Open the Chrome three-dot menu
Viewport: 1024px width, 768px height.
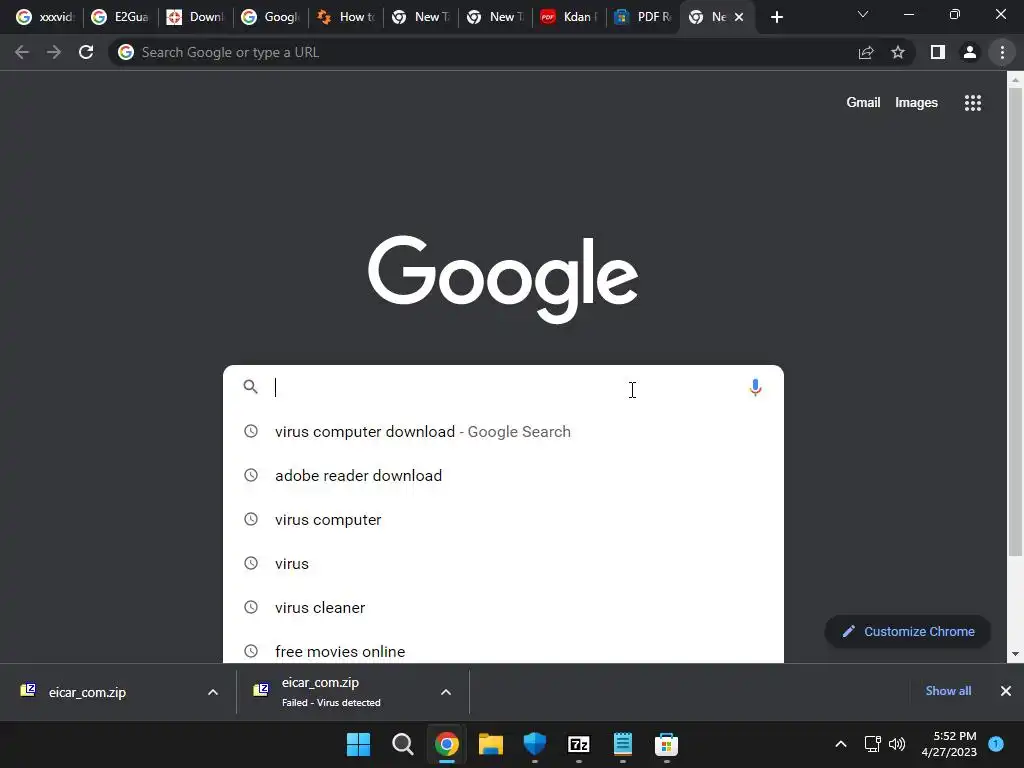pyautogui.click(x=1002, y=52)
